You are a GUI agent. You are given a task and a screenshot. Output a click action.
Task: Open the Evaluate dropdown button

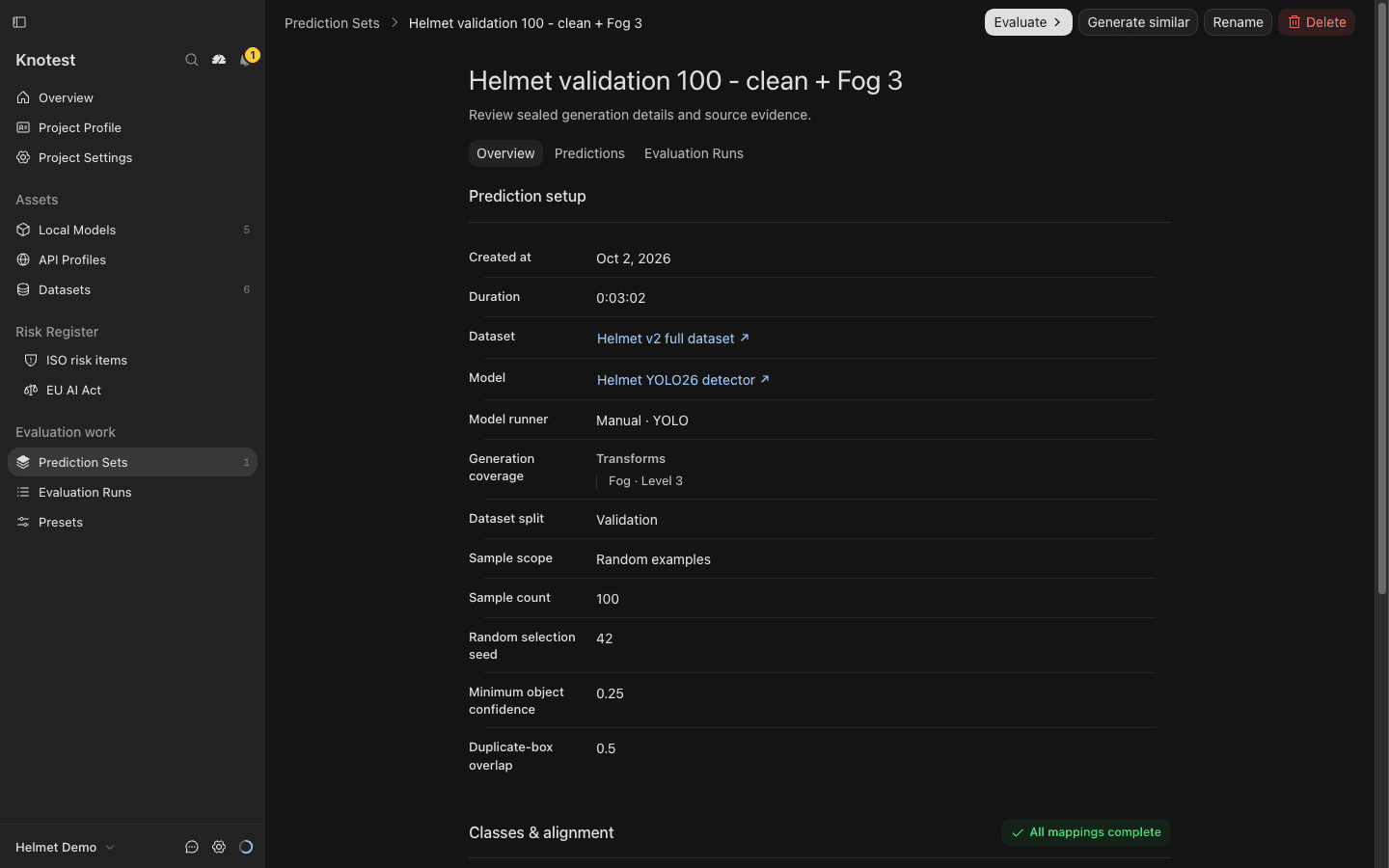tap(1028, 22)
